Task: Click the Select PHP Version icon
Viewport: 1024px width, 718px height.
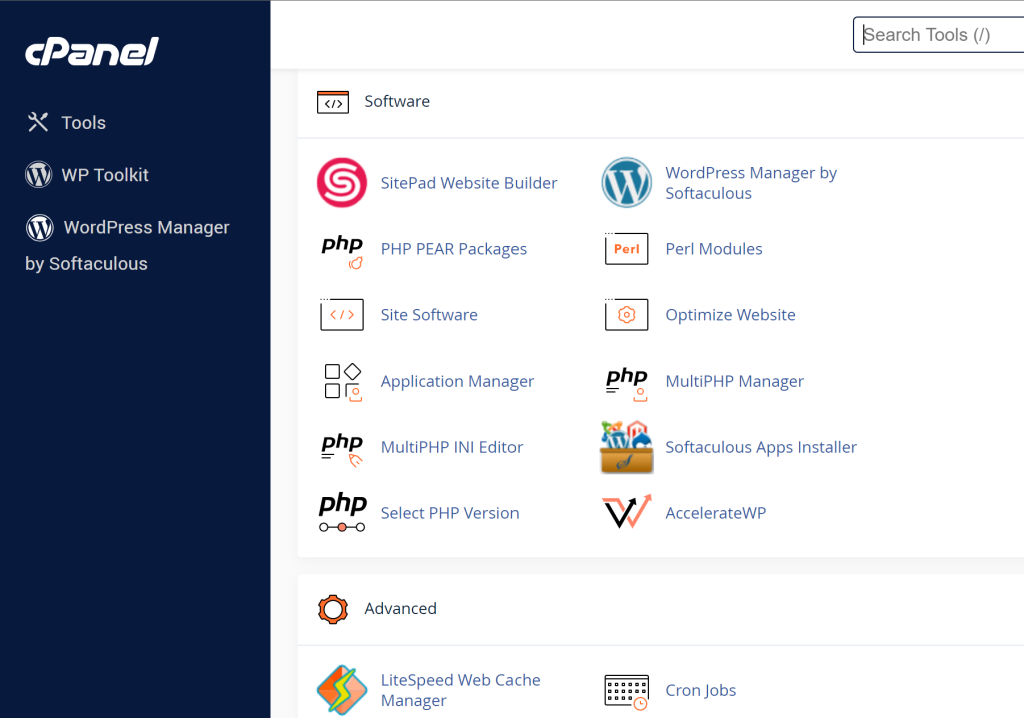Action: (x=342, y=512)
